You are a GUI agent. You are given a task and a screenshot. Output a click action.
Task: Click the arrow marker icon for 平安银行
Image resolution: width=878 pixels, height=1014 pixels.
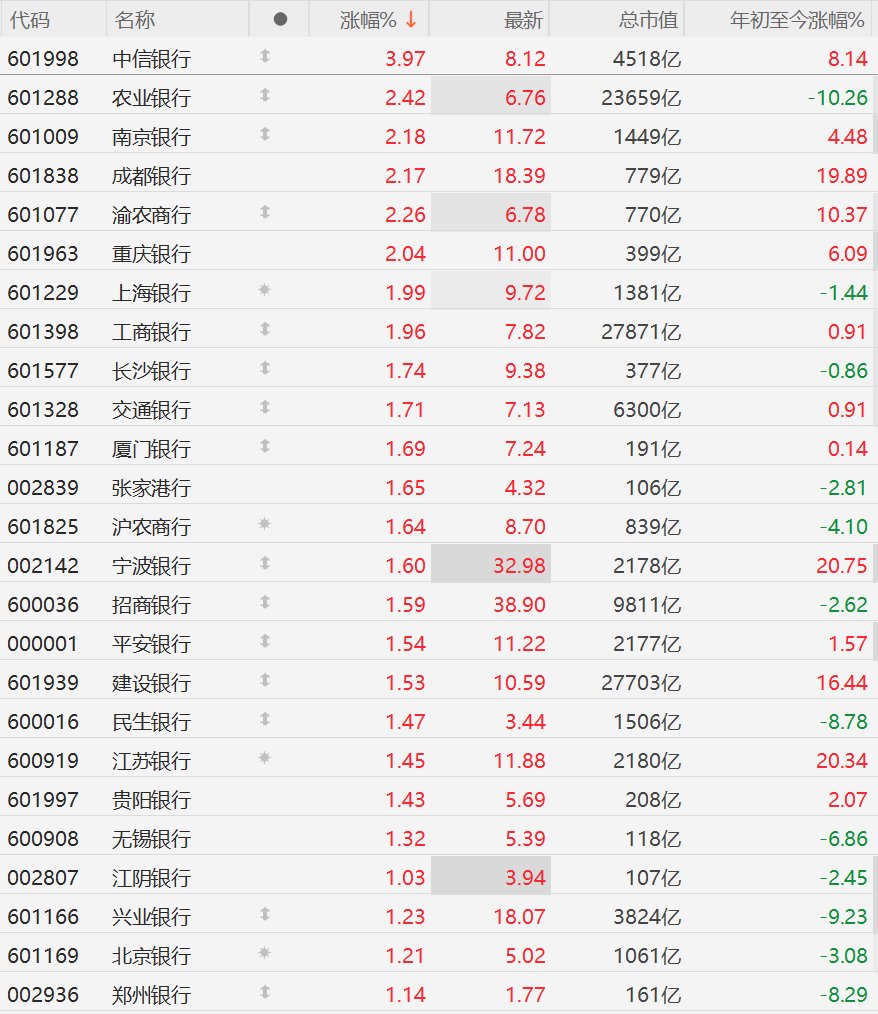[x=265, y=641]
